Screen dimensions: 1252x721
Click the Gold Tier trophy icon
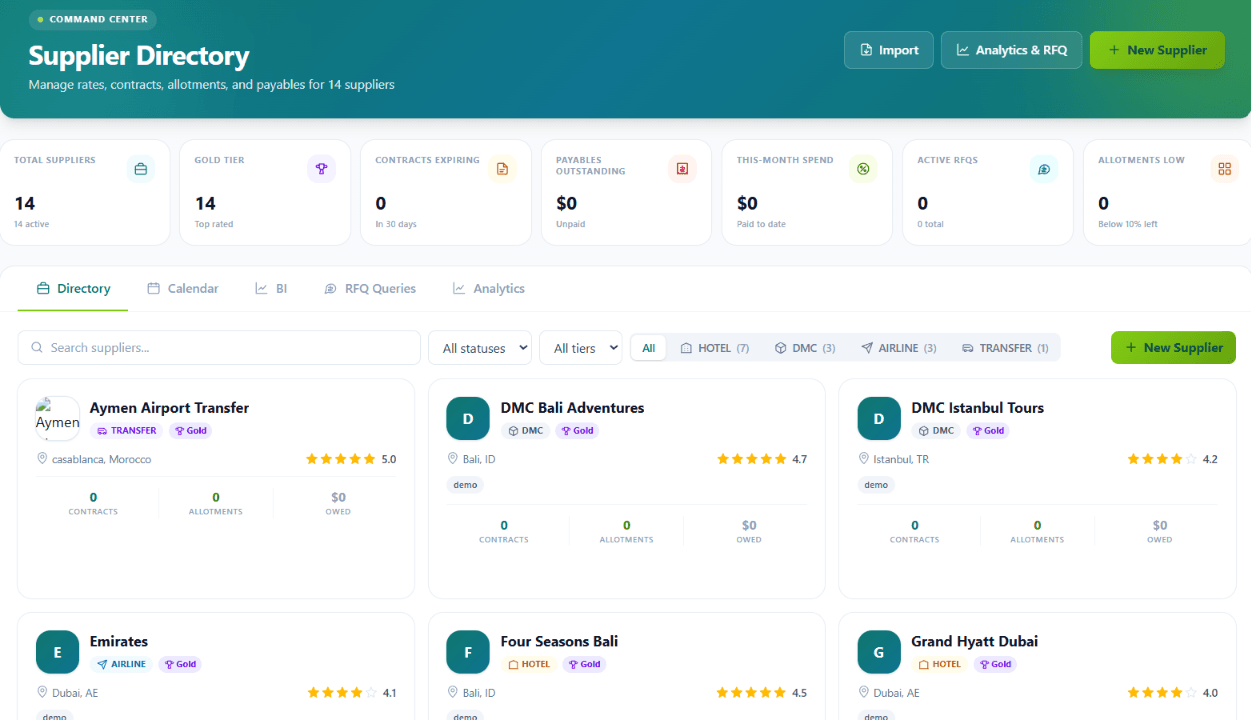[321, 169]
